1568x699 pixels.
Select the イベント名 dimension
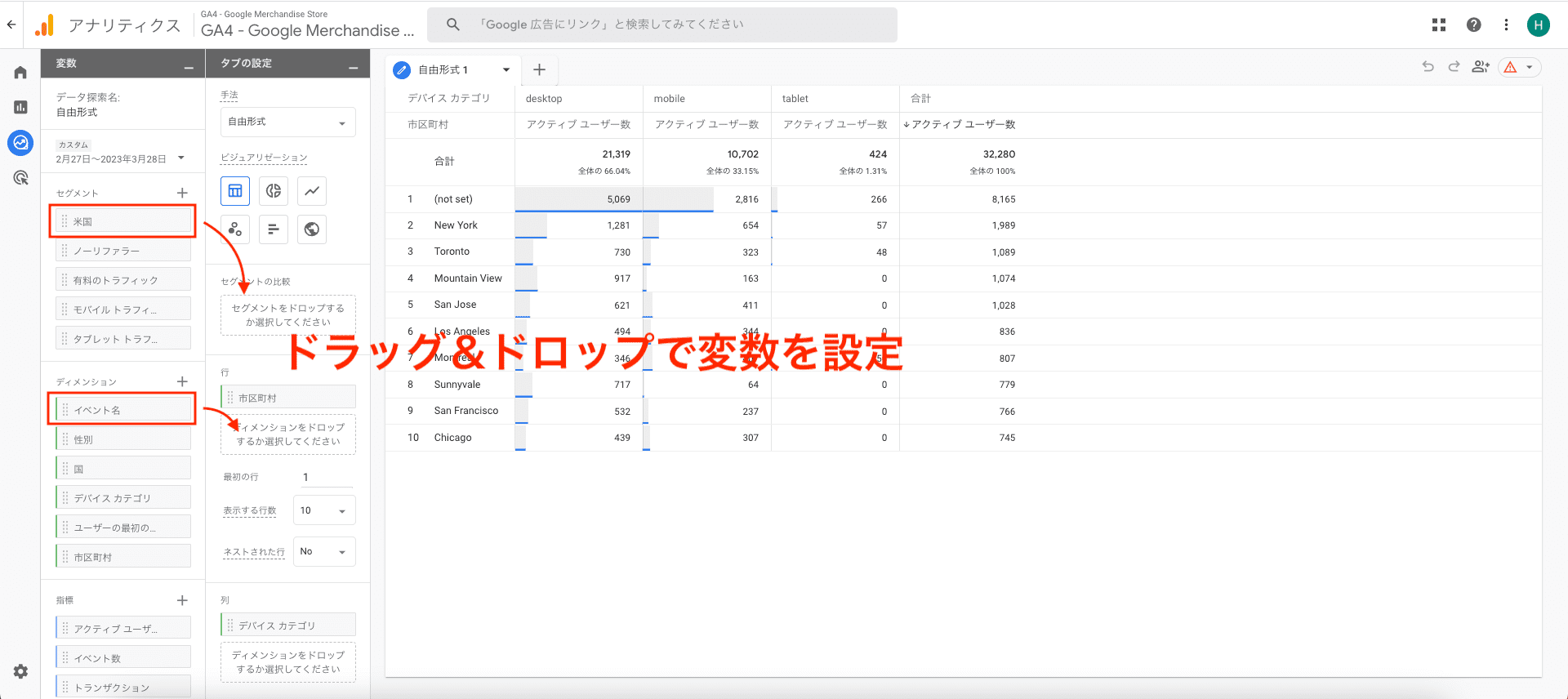pyautogui.click(x=123, y=410)
